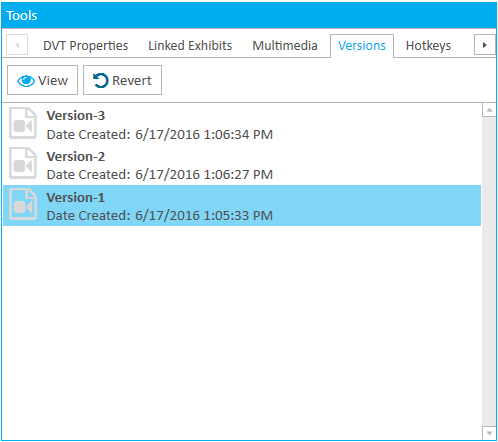
Task: Click the scrollbar down arrow
Action: click(x=489, y=433)
